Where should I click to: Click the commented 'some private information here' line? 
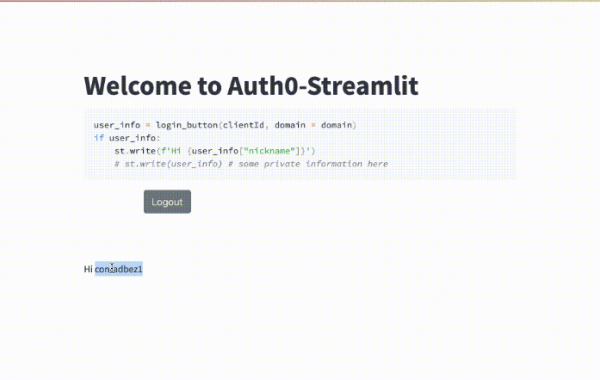[x=251, y=164]
